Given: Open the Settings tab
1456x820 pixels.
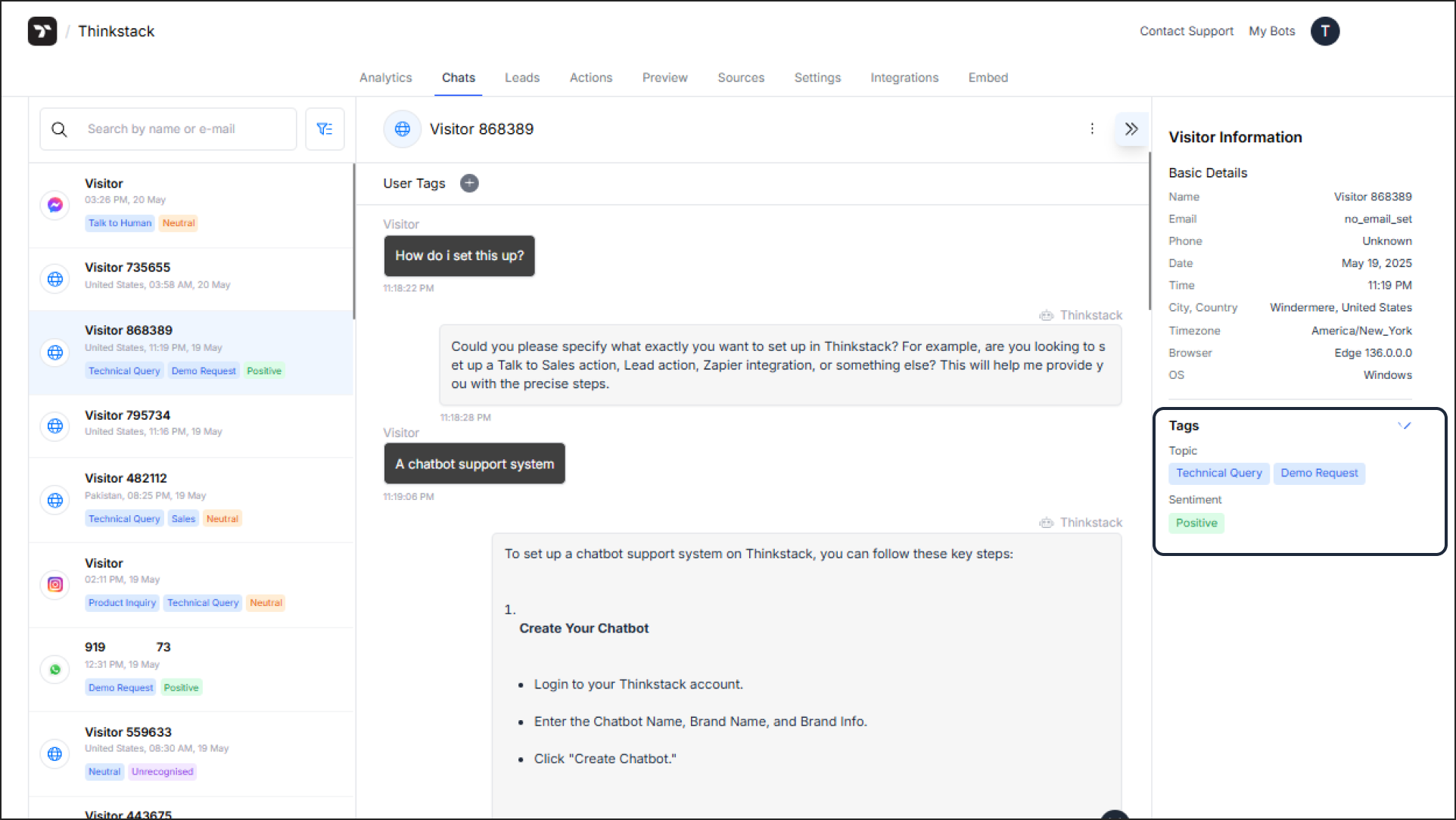Looking at the screenshot, I should 817,78.
